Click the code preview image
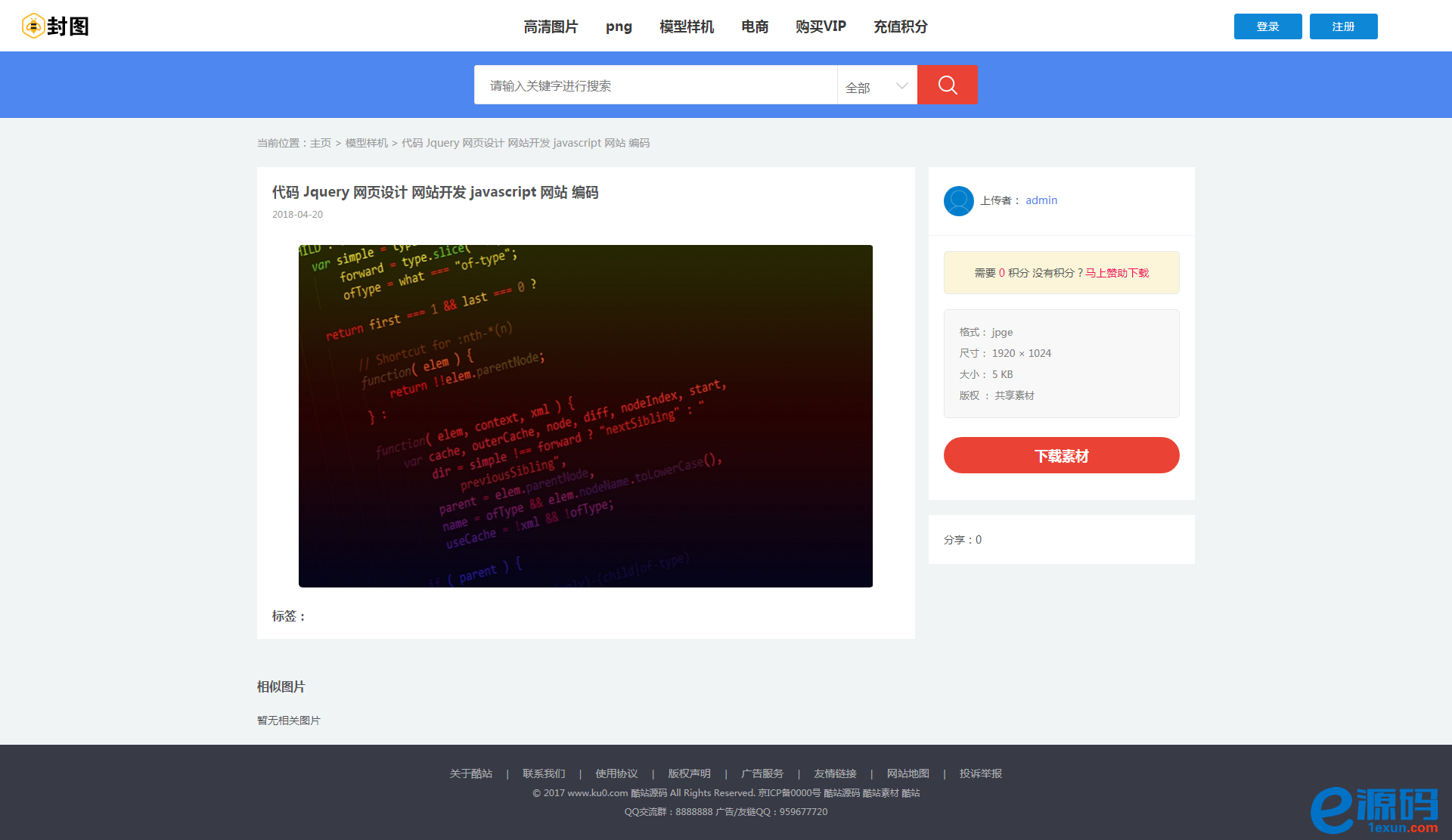The width and height of the screenshot is (1452, 840). pyautogui.click(x=585, y=416)
